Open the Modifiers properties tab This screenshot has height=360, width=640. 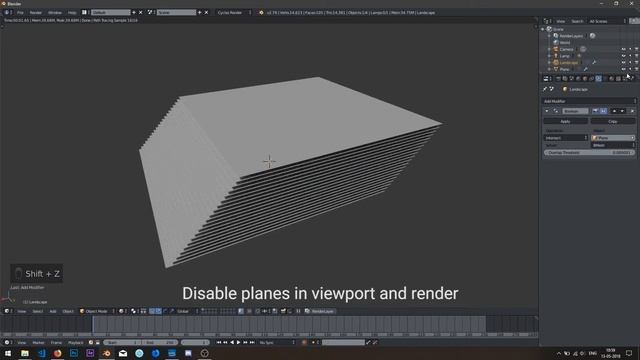[598, 78]
